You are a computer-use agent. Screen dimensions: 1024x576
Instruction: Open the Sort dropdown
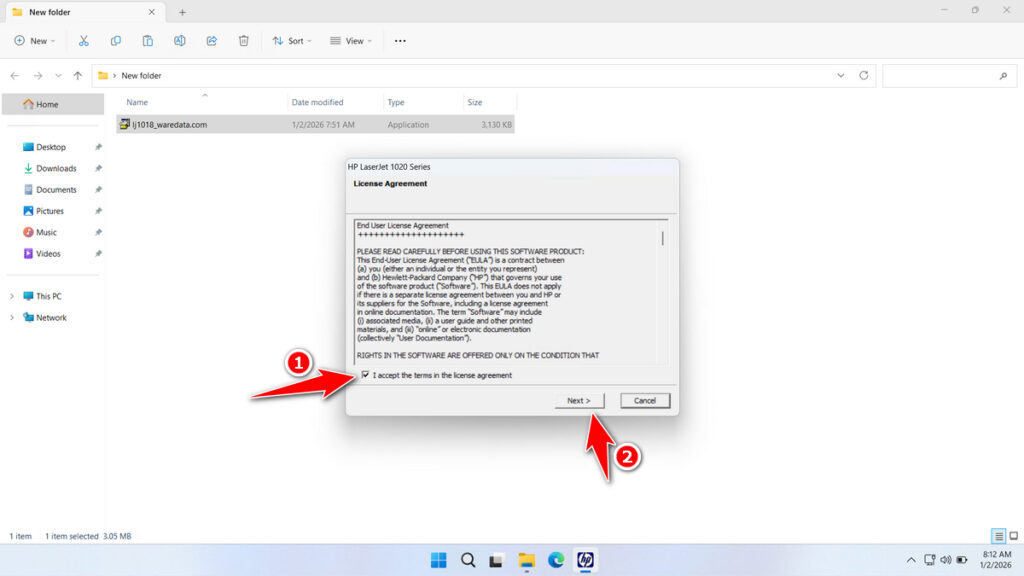click(x=292, y=40)
